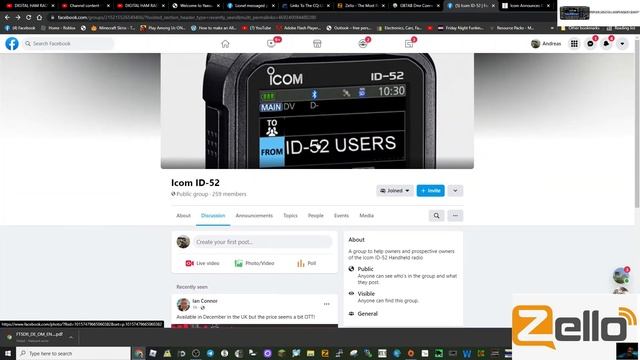Open the Facebook menu grid icon

click(574, 44)
